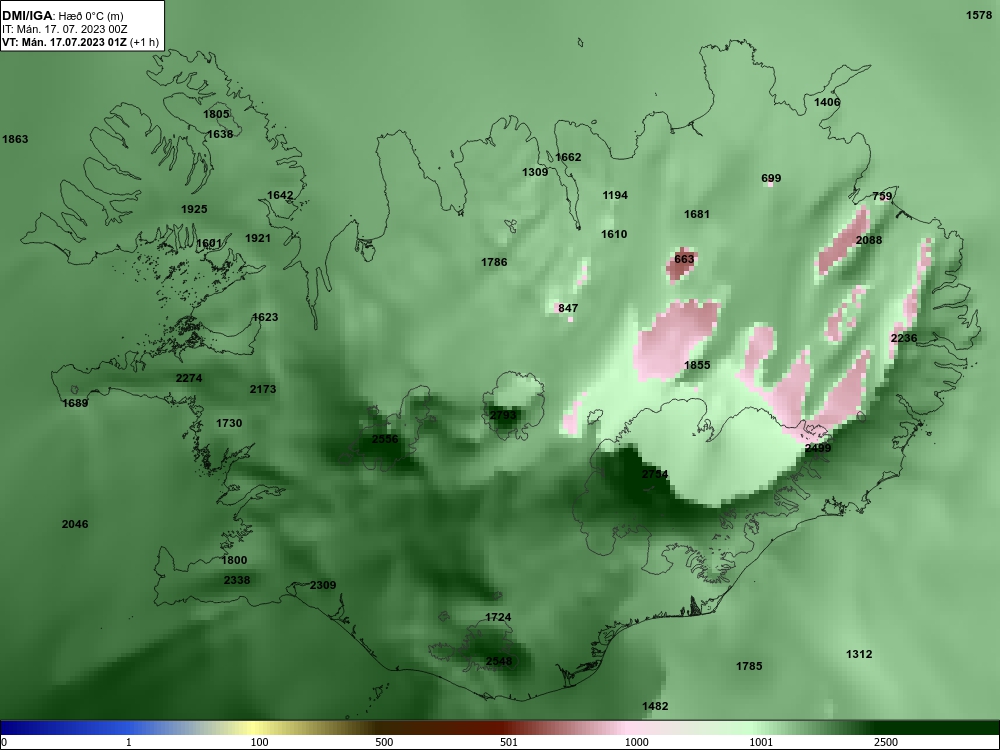Click the 1689 label at the peninsula tip
The height and width of the screenshot is (750, 1000).
(75, 403)
